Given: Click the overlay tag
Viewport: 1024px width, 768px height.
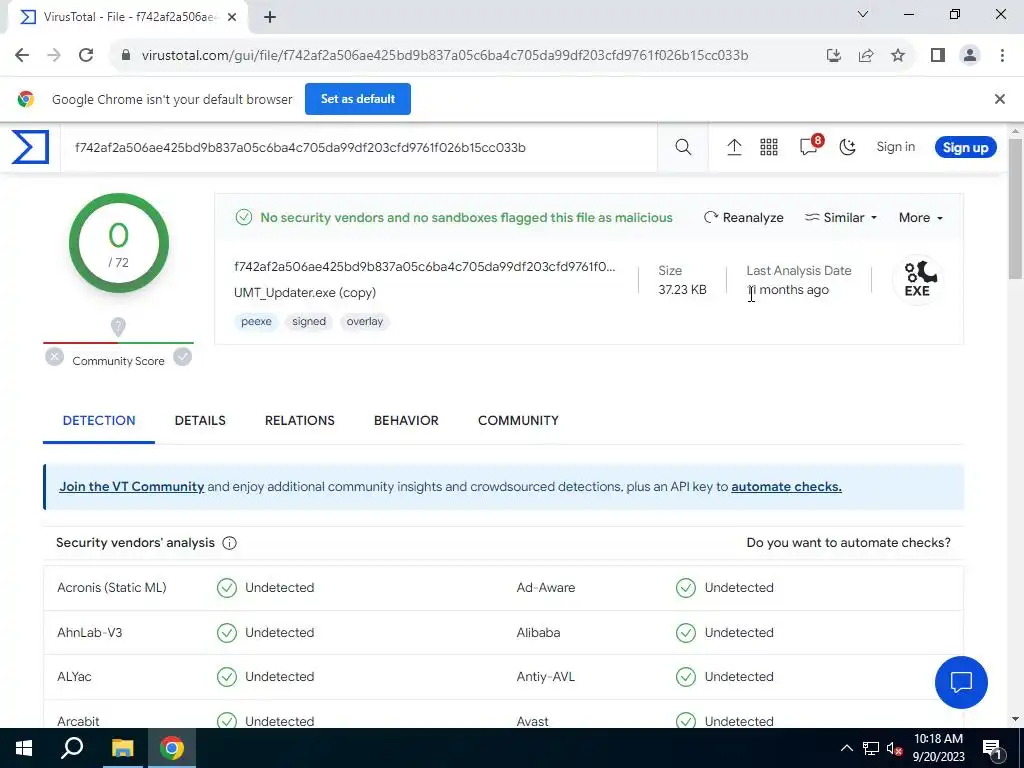Looking at the screenshot, I should [364, 321].
